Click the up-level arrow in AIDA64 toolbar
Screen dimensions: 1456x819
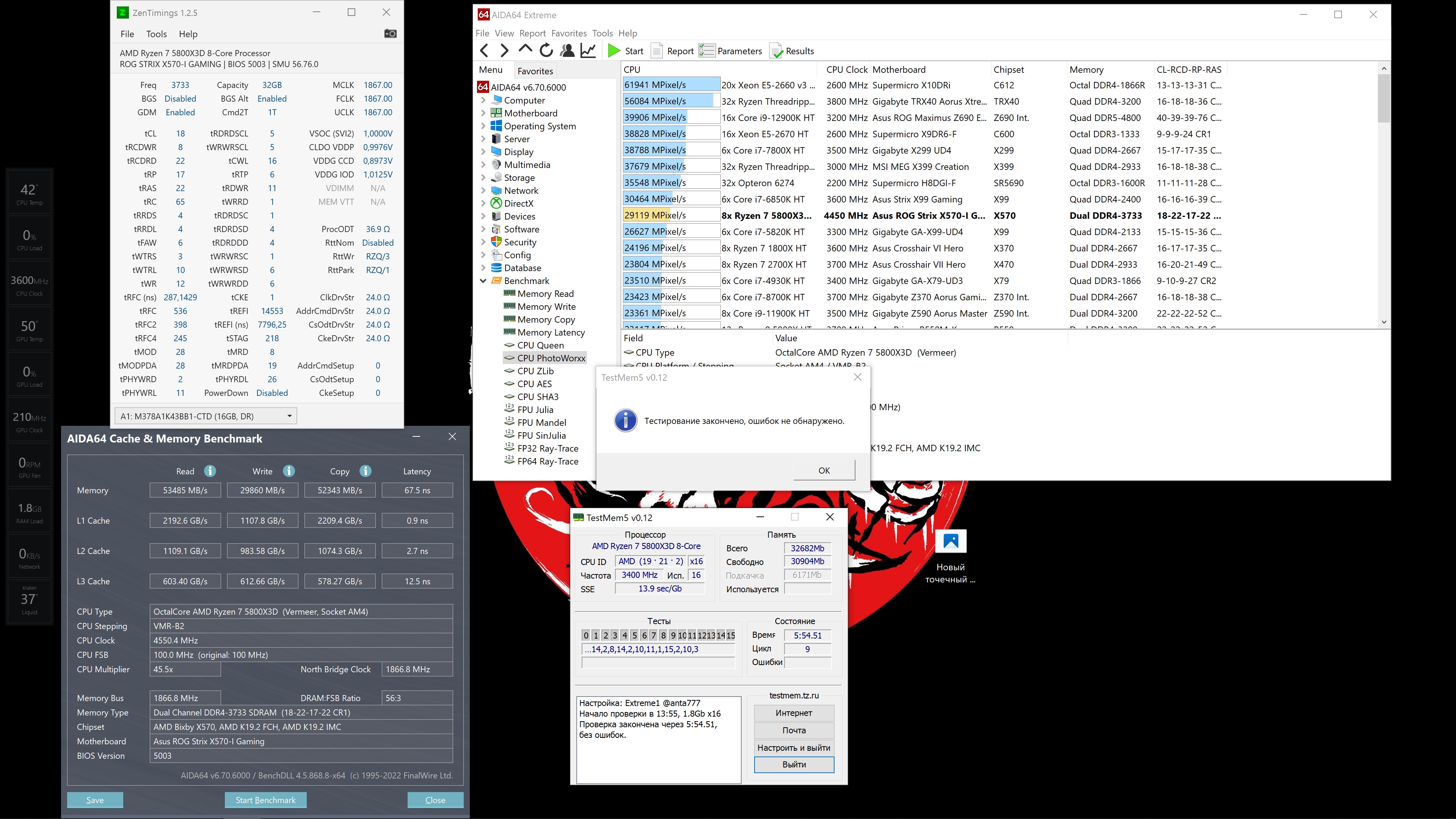coord(525,50)
